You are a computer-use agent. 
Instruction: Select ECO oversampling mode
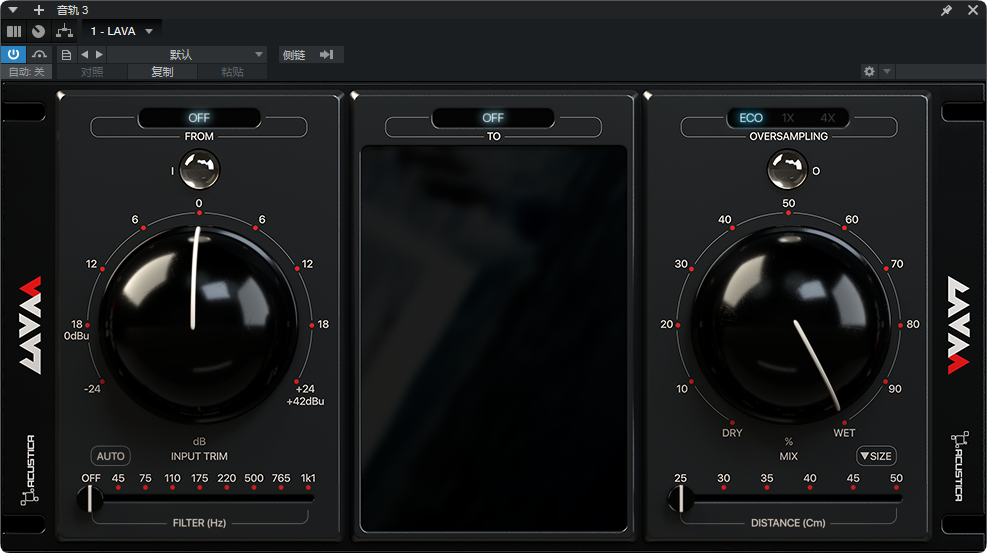point(750,118)
